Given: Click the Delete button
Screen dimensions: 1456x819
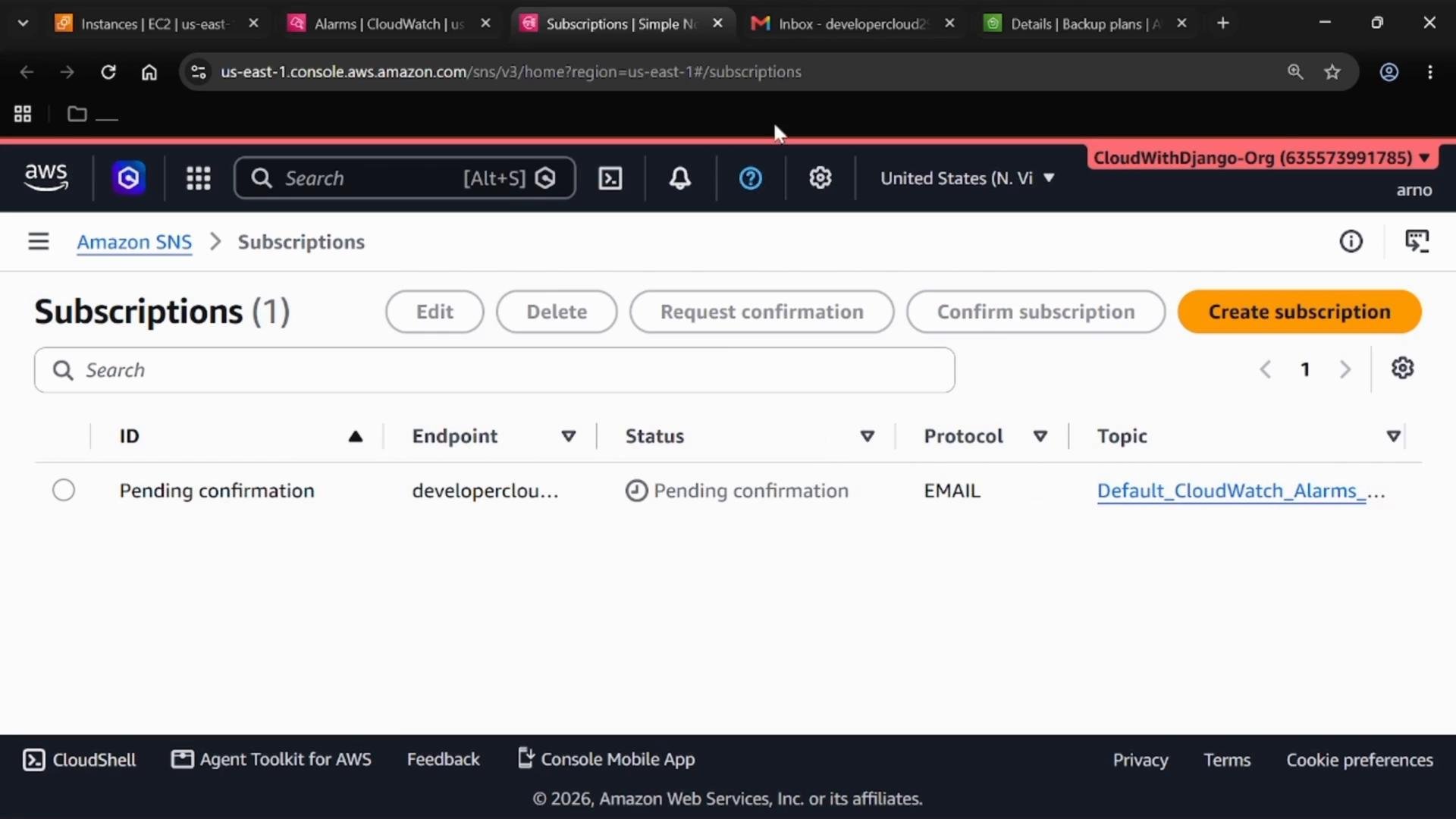Looking at the screenshot, I should click(557, 312).
